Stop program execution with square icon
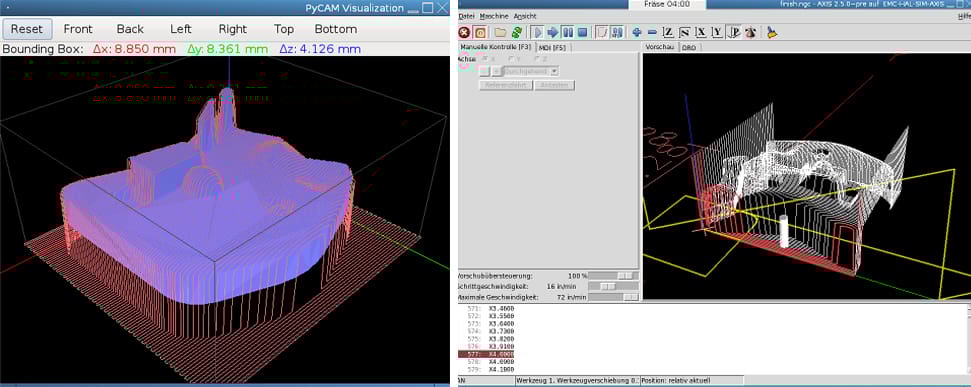Image resolution: width=971 pixels, height=387 pixels. coord(582,32)
